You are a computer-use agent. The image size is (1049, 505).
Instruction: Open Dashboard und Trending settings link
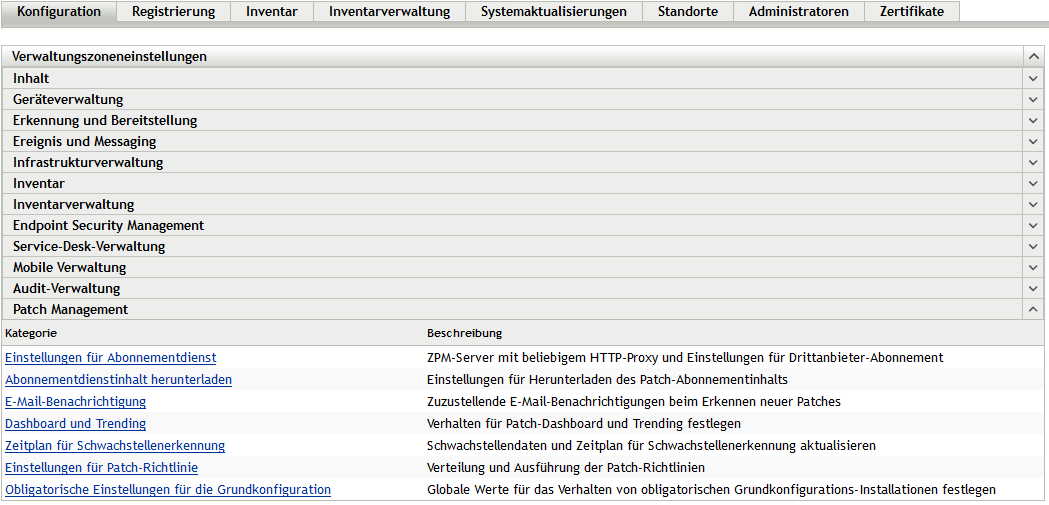click(x=76, y=423)
